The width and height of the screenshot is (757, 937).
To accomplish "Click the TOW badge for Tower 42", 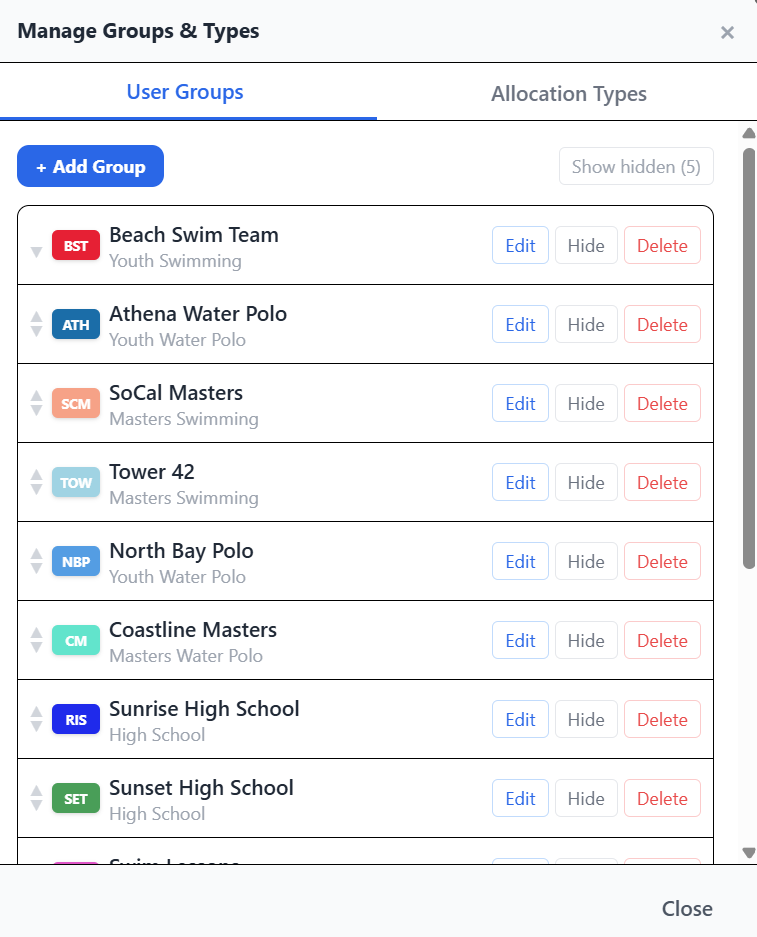I will point(75,482).
